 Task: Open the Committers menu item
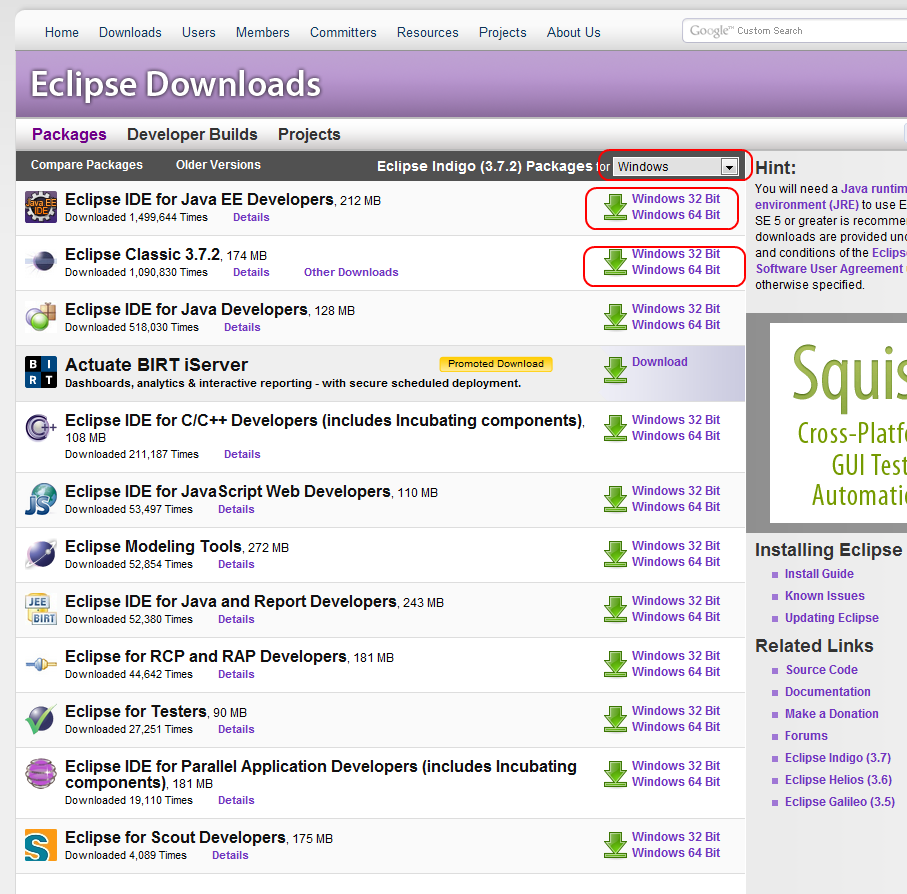point(343,32)
